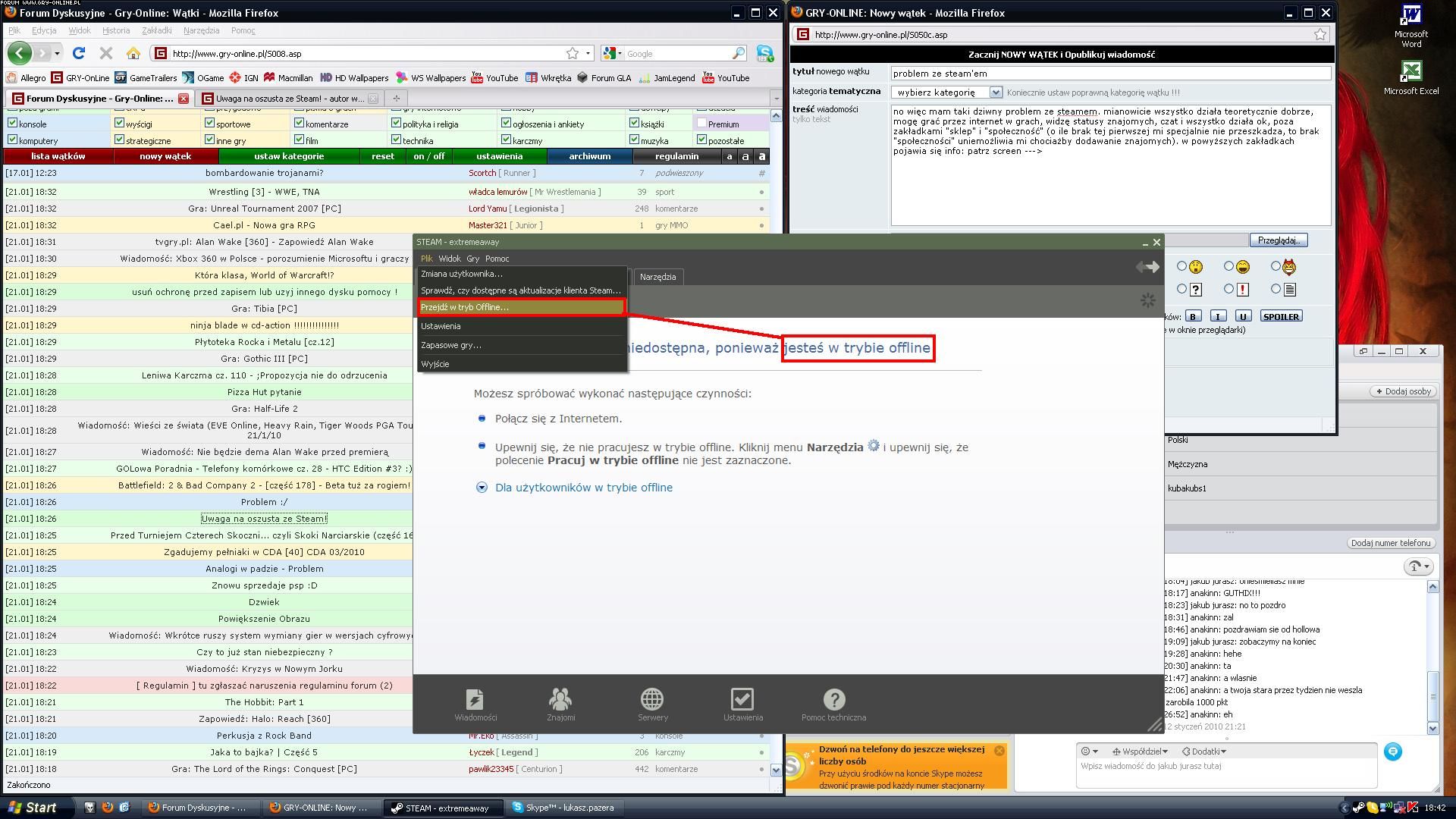Open Microsoft Excel desktop shortcut

(x=1410, y=77)
